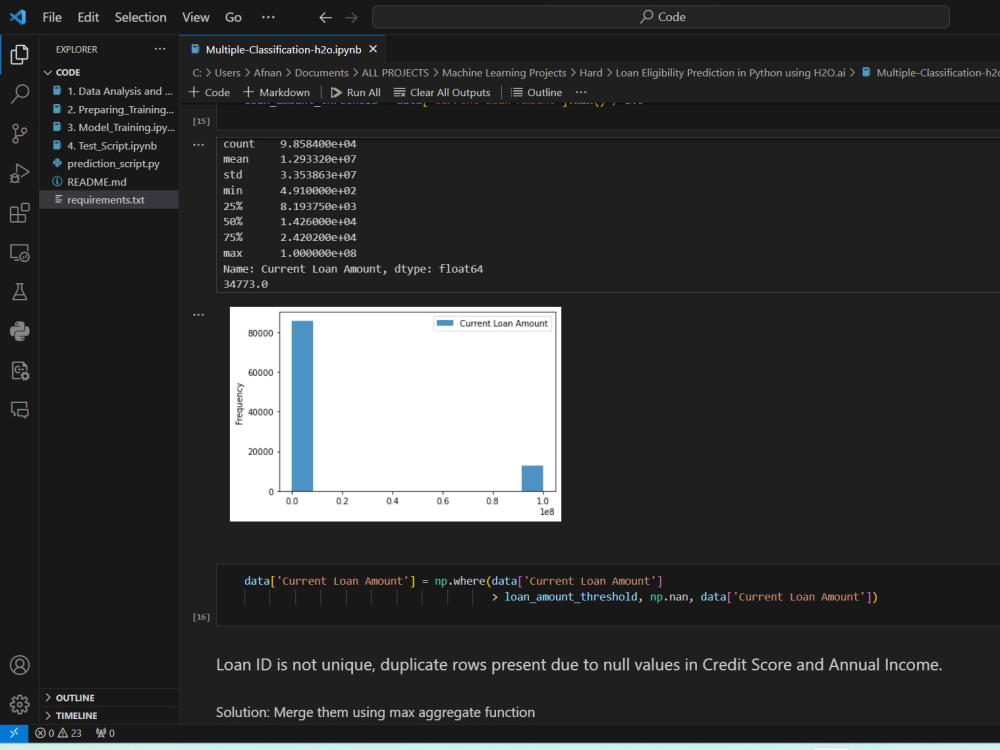
Task: Click the remote connection indicator in status bar
Action: [12, 733]
